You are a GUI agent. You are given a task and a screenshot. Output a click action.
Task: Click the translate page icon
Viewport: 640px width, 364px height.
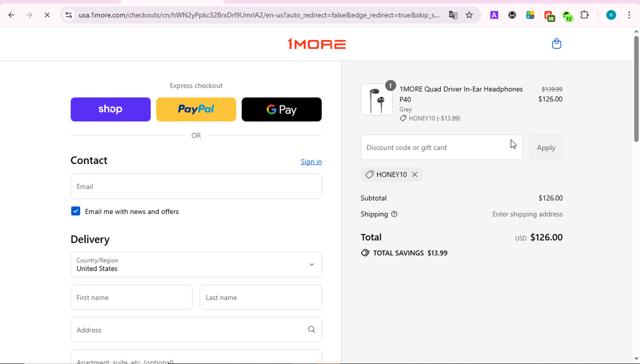click(x=453, y=15)
